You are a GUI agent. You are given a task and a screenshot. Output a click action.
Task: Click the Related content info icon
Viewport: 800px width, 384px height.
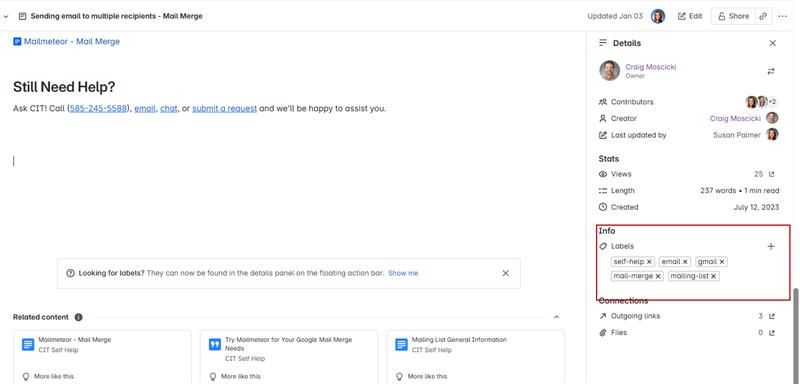[x=79, y=317]
